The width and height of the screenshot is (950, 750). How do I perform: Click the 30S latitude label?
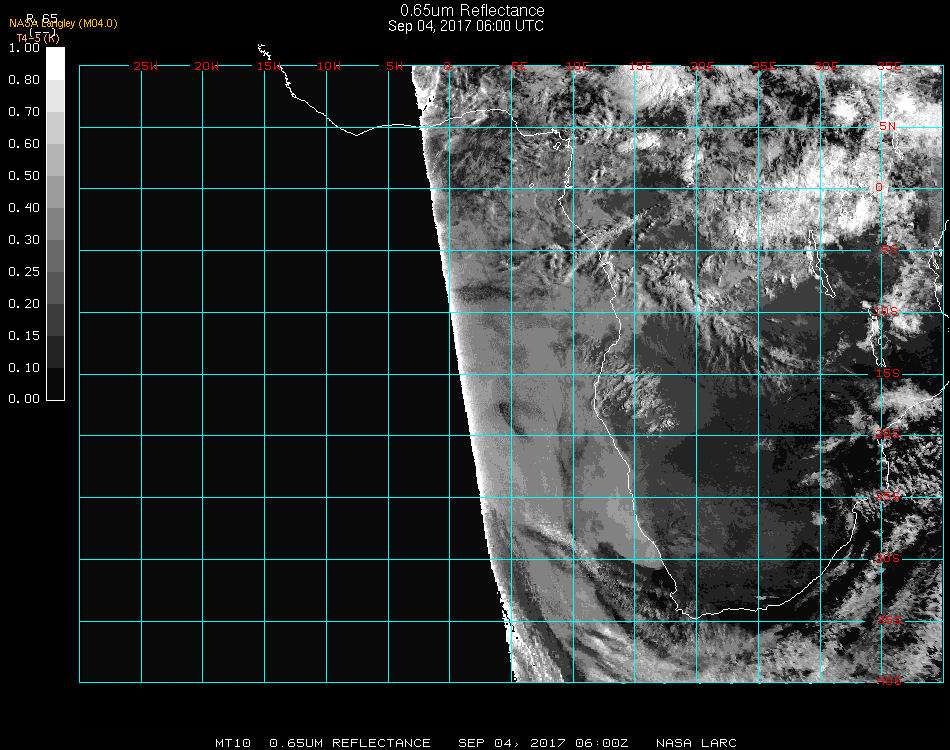(888, 558)
